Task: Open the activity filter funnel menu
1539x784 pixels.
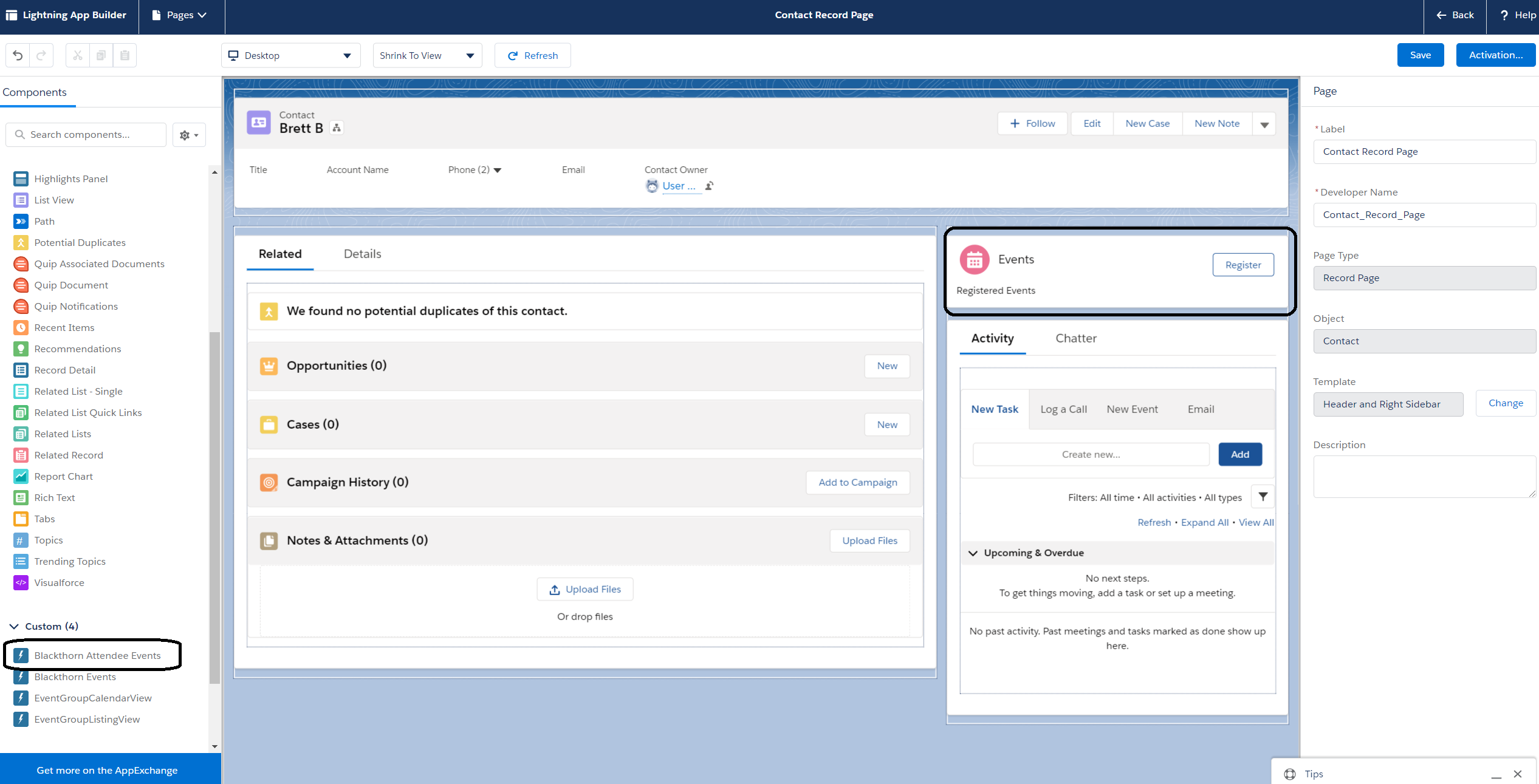Action: pos(1263,497)
